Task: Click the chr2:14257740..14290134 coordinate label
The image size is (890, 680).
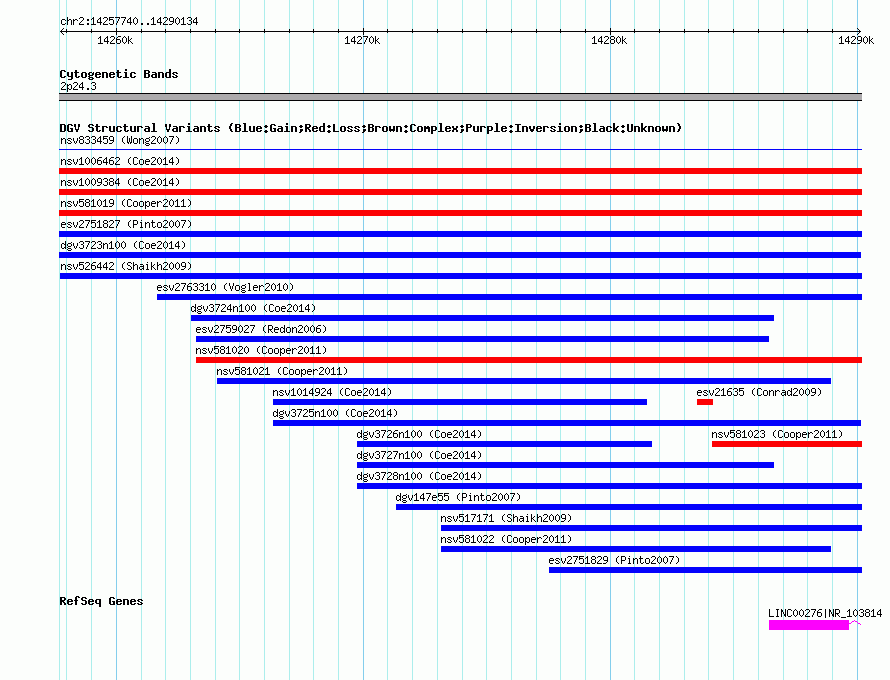Action: tap(129, 22)
